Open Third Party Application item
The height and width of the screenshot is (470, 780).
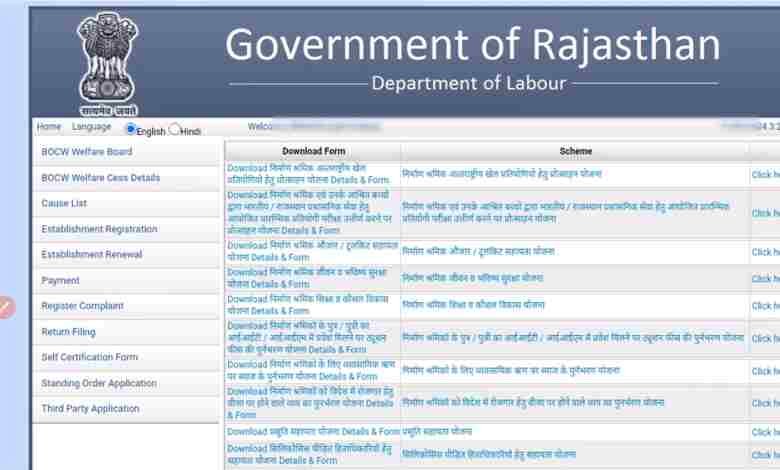click(x=126, y=409)
